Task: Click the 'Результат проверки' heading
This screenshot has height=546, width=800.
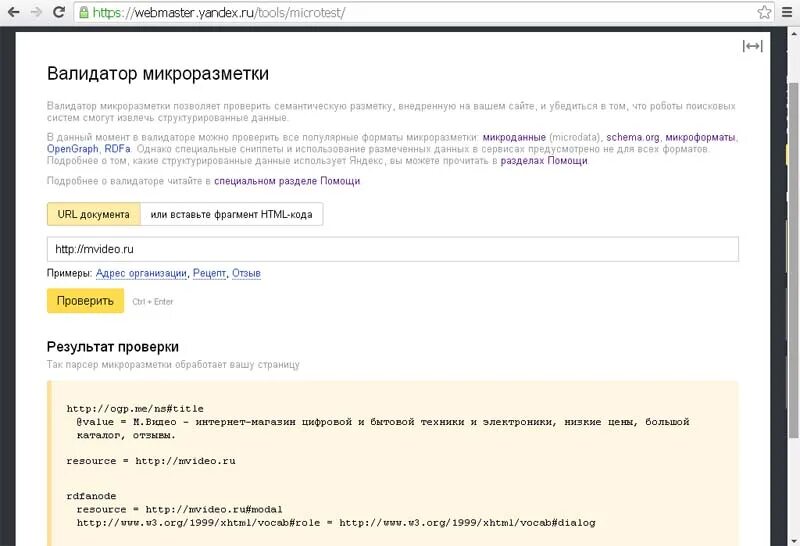Action: tap(113, 347)
